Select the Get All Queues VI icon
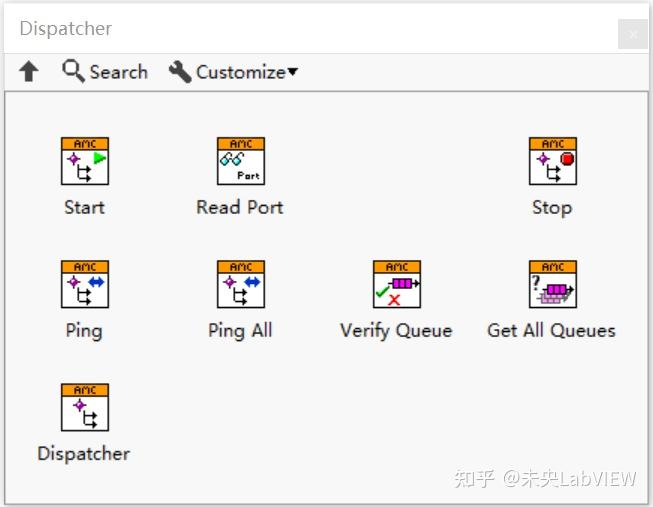Image resolution: width=653 pixels, height=507 pixels. (553, 285)
